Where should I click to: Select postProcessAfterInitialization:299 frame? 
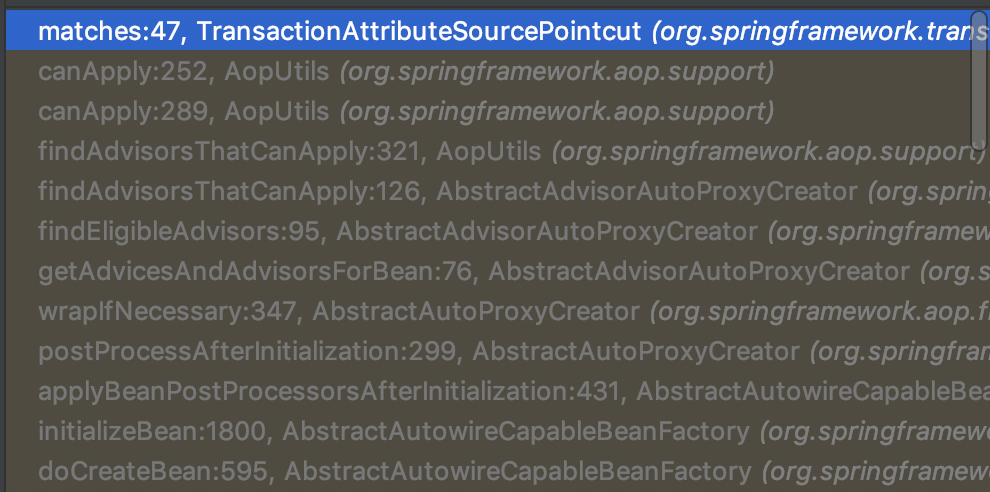250,352
